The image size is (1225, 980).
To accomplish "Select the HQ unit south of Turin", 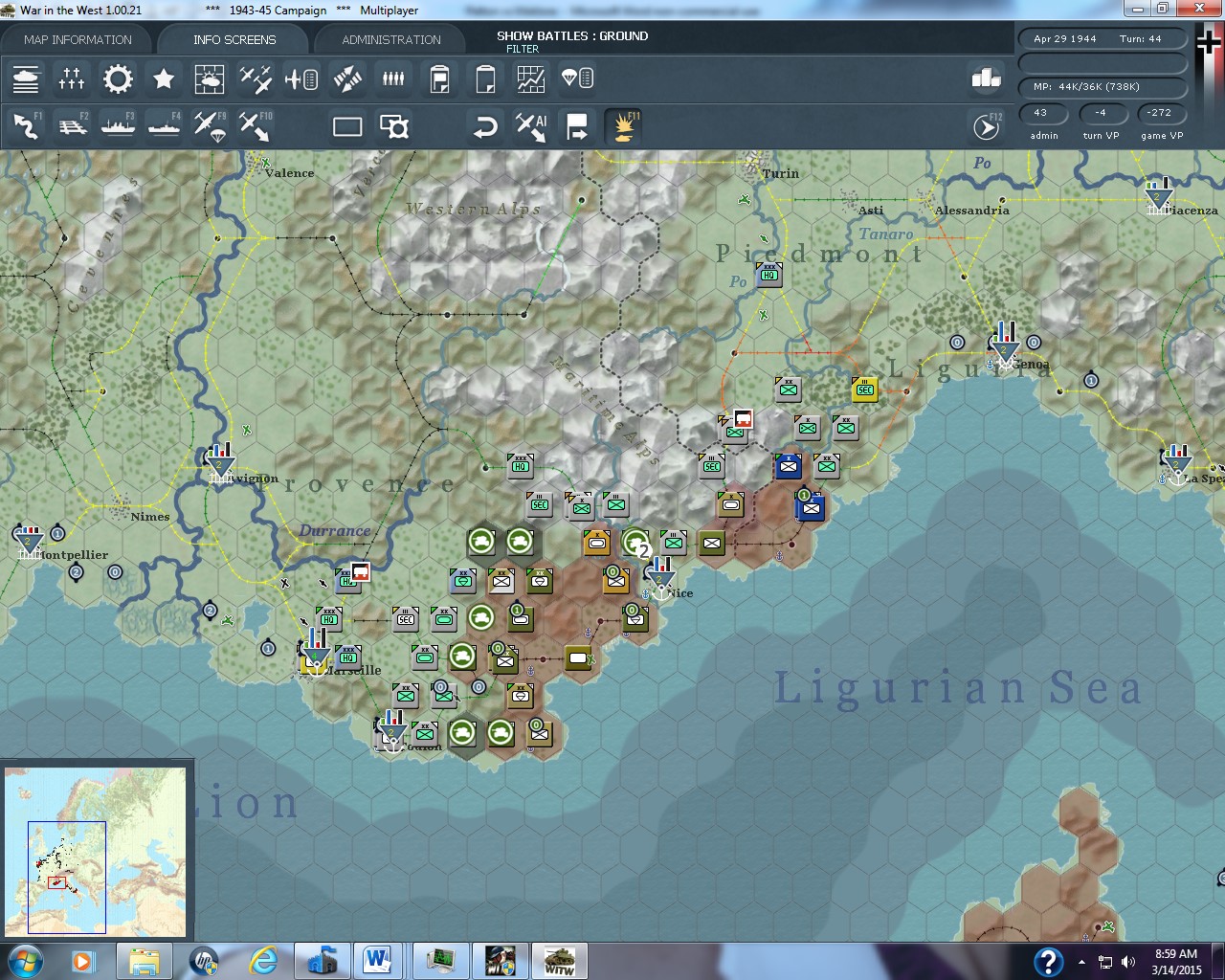I will 769,275.
